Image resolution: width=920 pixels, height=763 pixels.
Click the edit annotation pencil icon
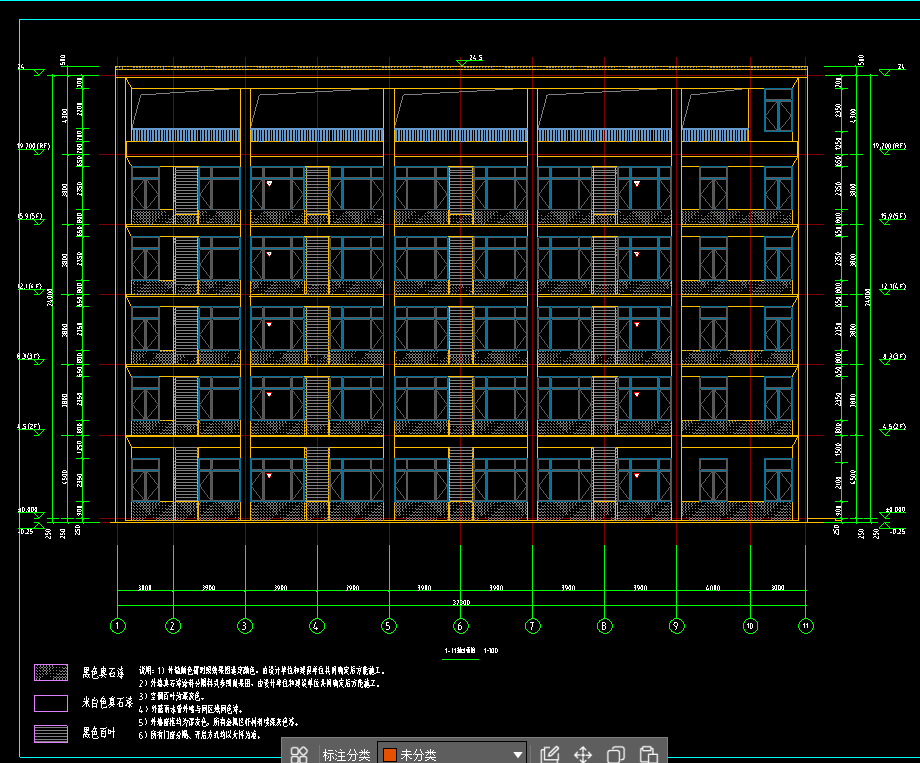coord(549,755)
